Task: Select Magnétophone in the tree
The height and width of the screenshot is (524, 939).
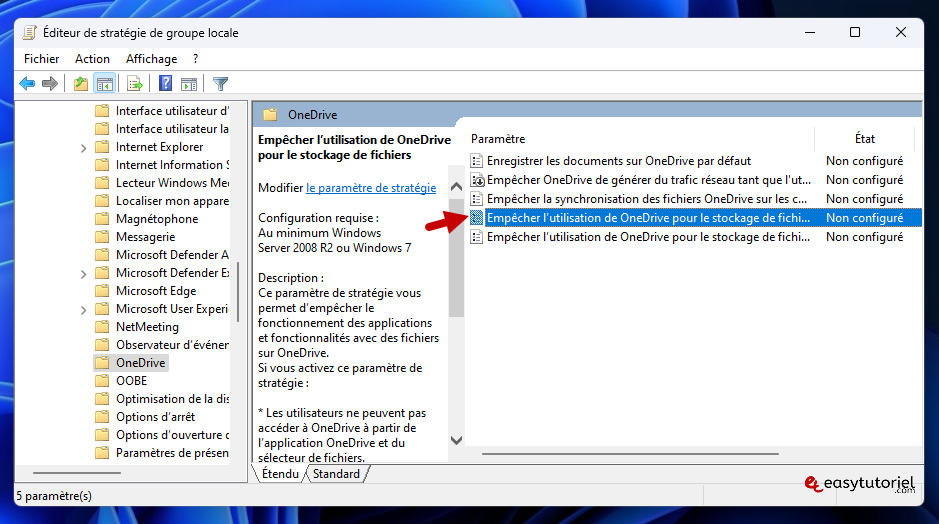Action: 157,219
